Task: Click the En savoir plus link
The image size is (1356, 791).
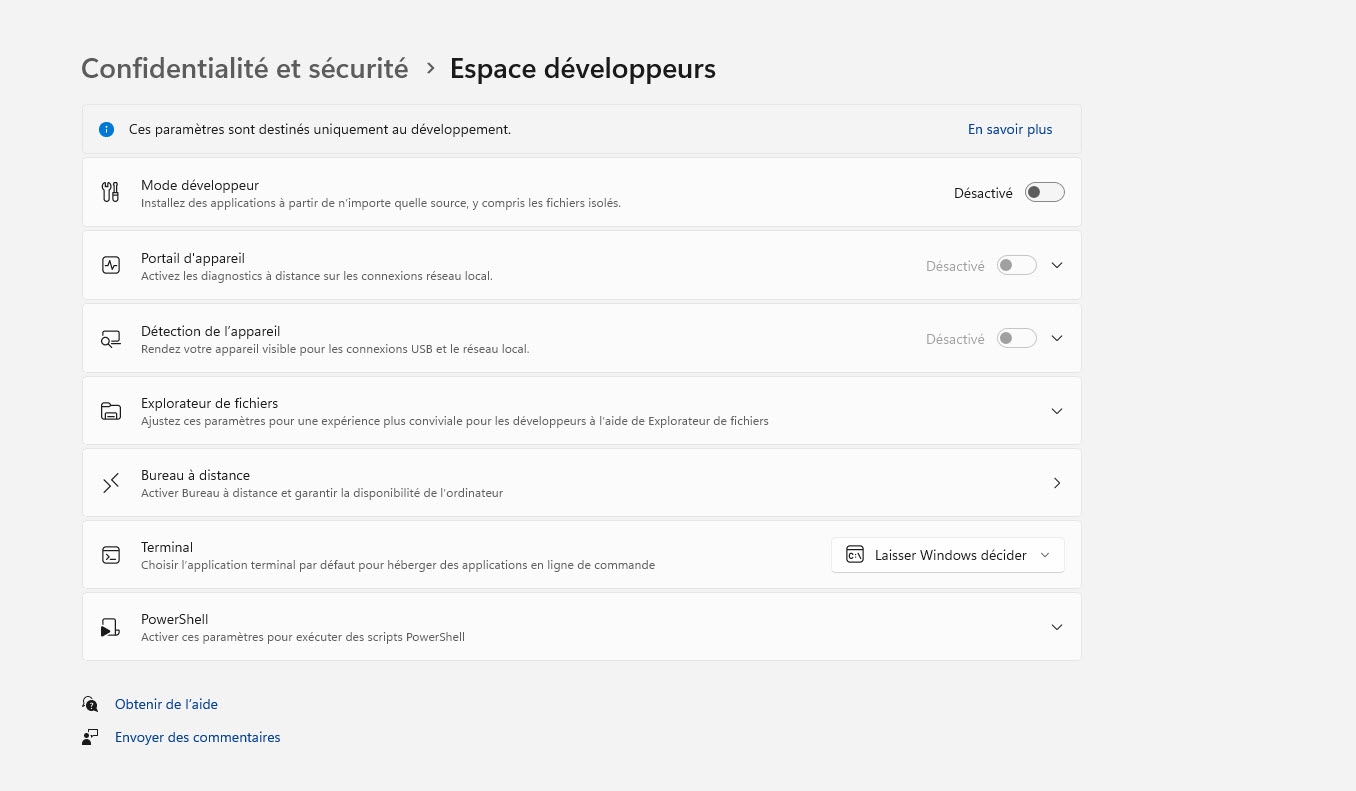Action: pos(1010,129)
